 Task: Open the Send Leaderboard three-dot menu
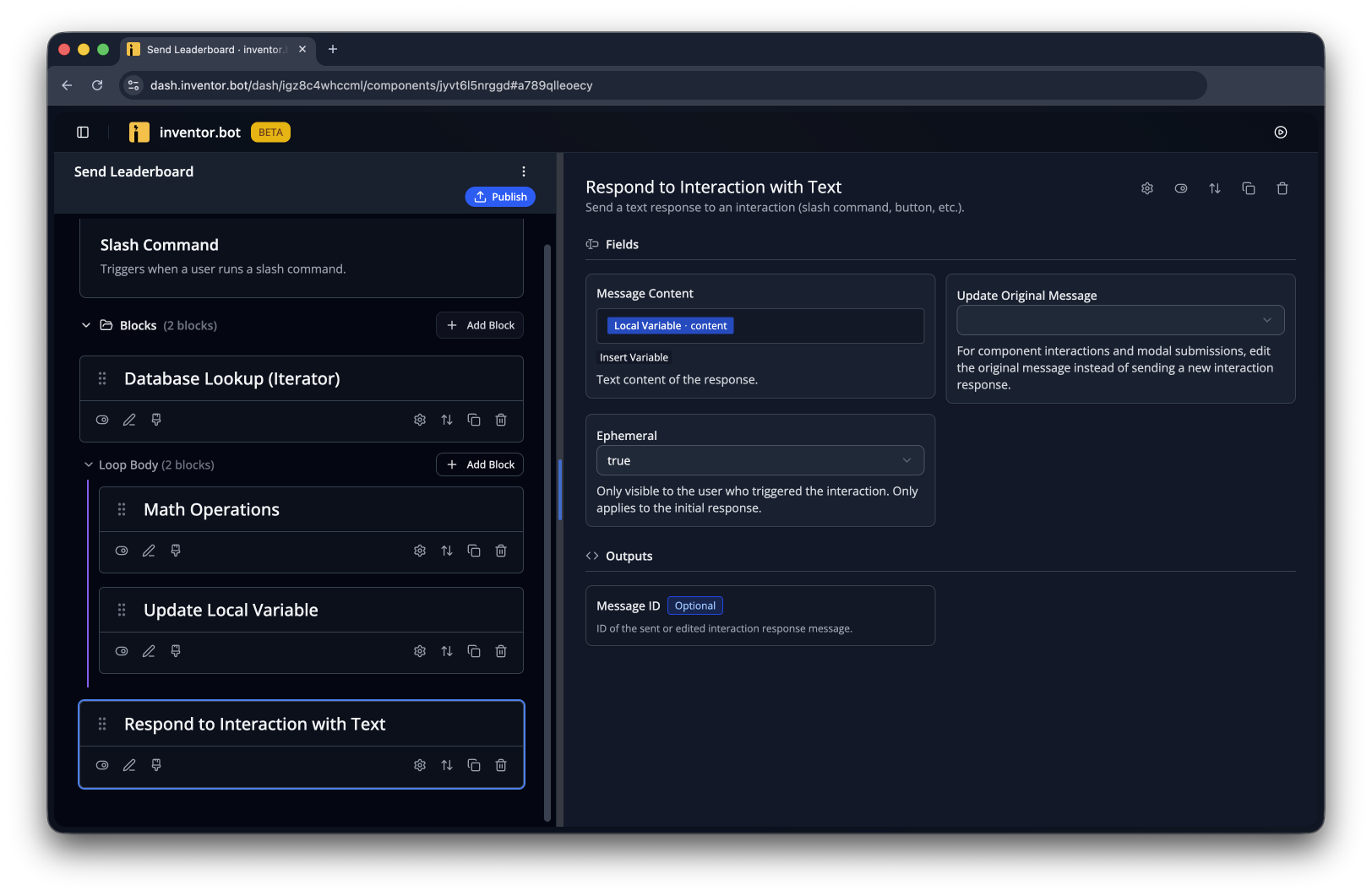click(524, 171)
